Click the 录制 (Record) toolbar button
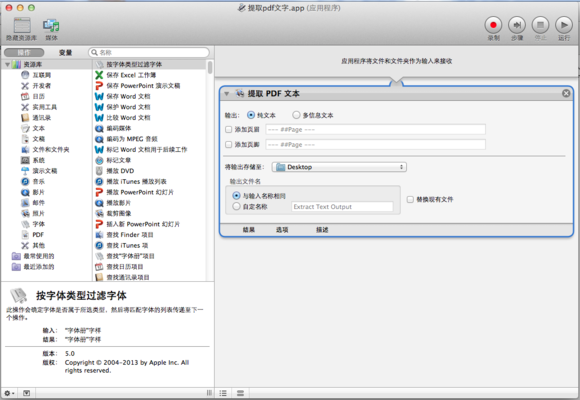The height and width of the screenshot is (400, 580). pos(493,26)
